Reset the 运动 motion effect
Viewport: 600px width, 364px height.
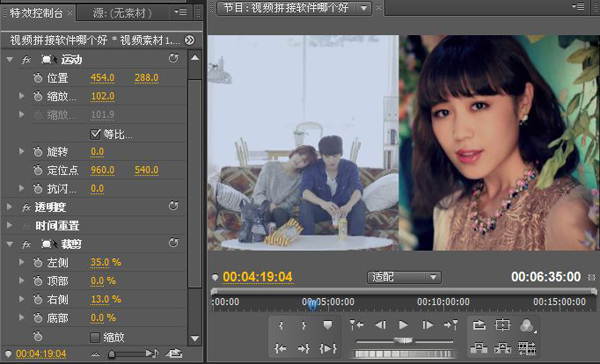174,58
